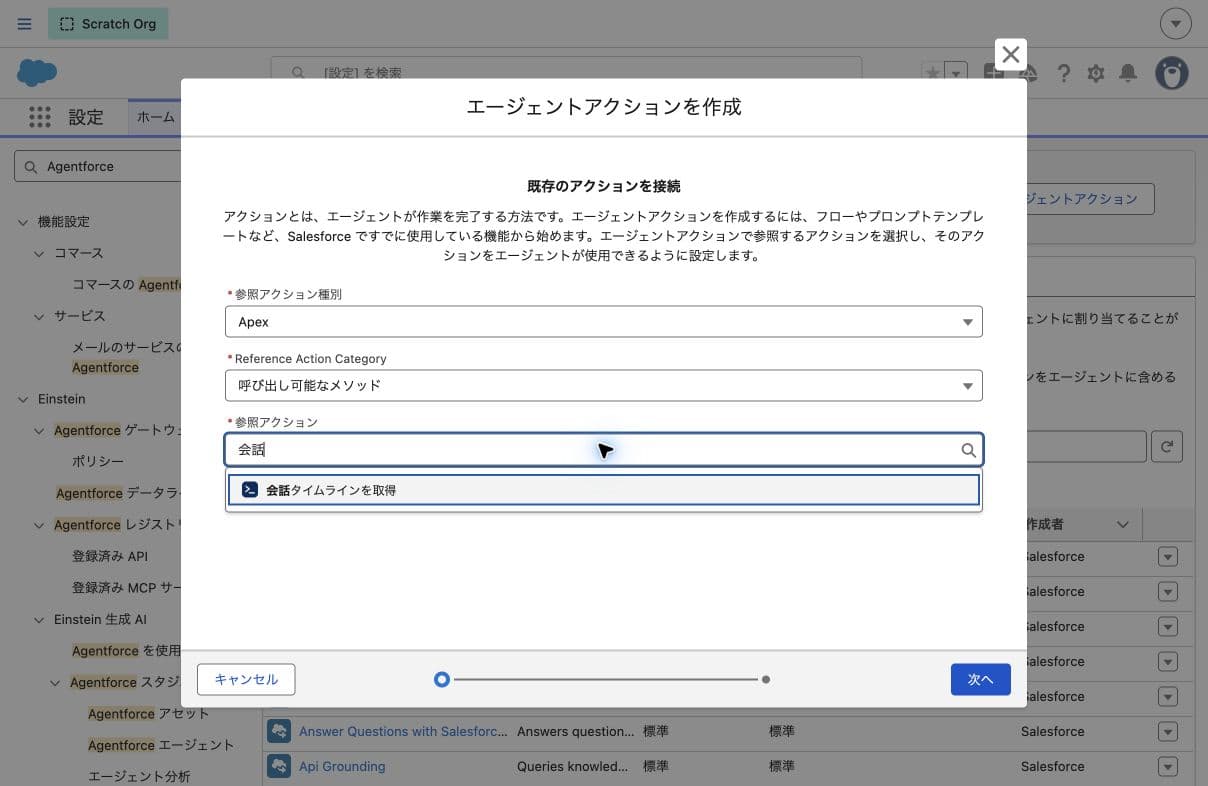Collapse the Agentforce レジストリ node
The image size is (1208, 786).
pyautogui.click(x=39, y=525)
